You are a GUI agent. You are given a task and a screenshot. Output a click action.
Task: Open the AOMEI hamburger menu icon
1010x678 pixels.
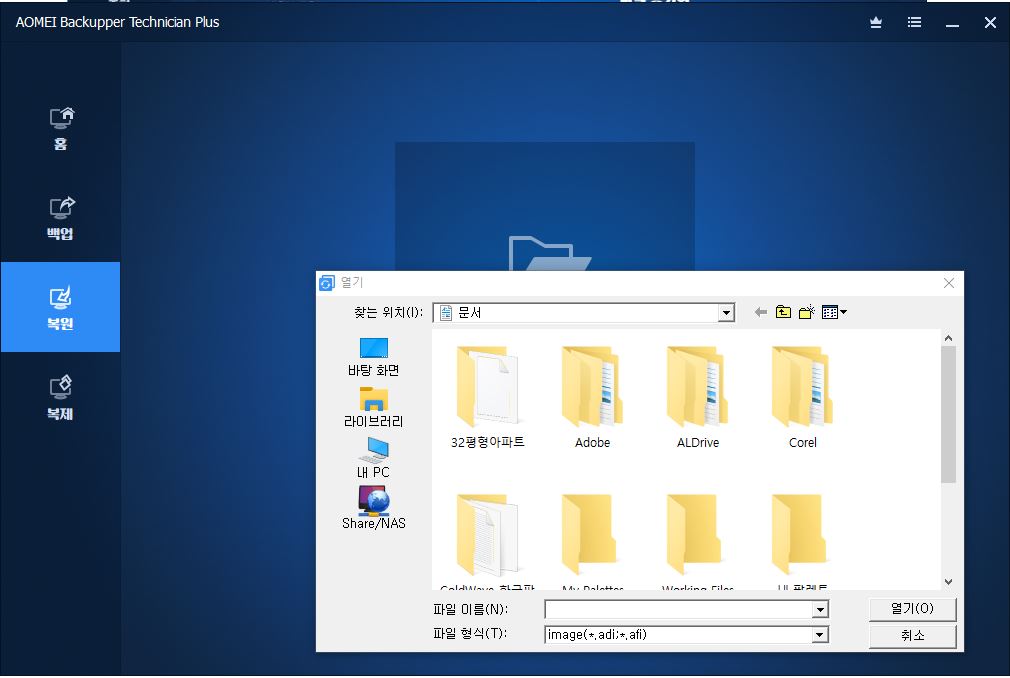[x=914, y=23]
